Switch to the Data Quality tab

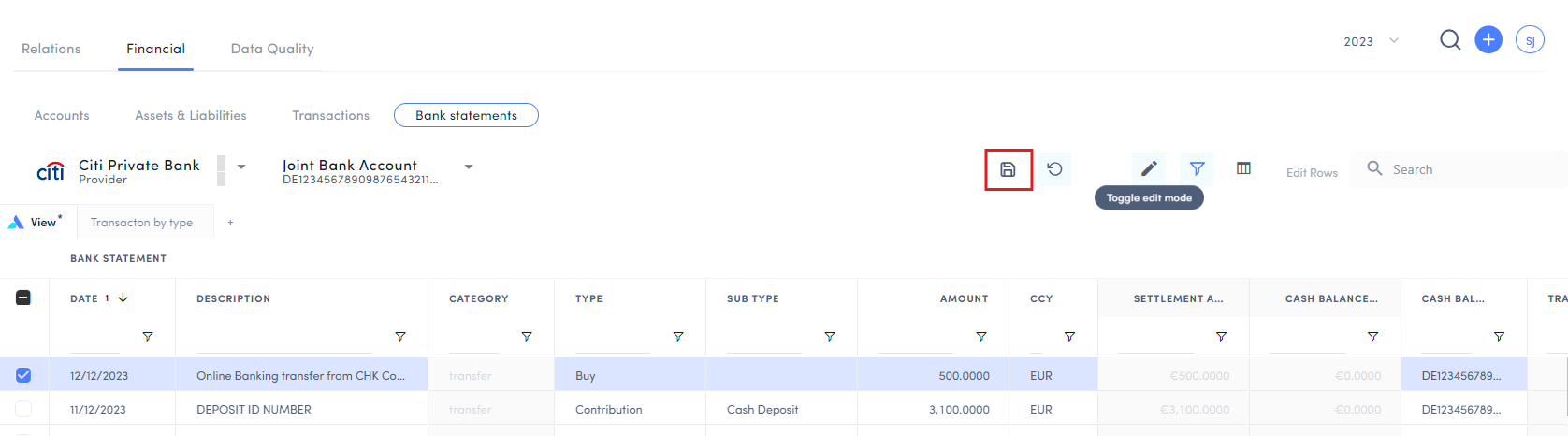tap(272, 49)
